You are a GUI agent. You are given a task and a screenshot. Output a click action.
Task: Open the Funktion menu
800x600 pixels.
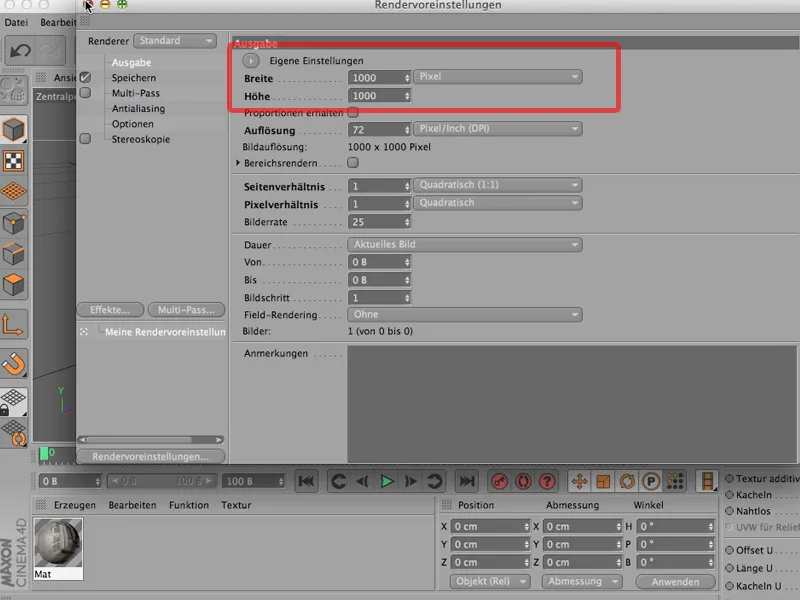click(x=189, y=505)
